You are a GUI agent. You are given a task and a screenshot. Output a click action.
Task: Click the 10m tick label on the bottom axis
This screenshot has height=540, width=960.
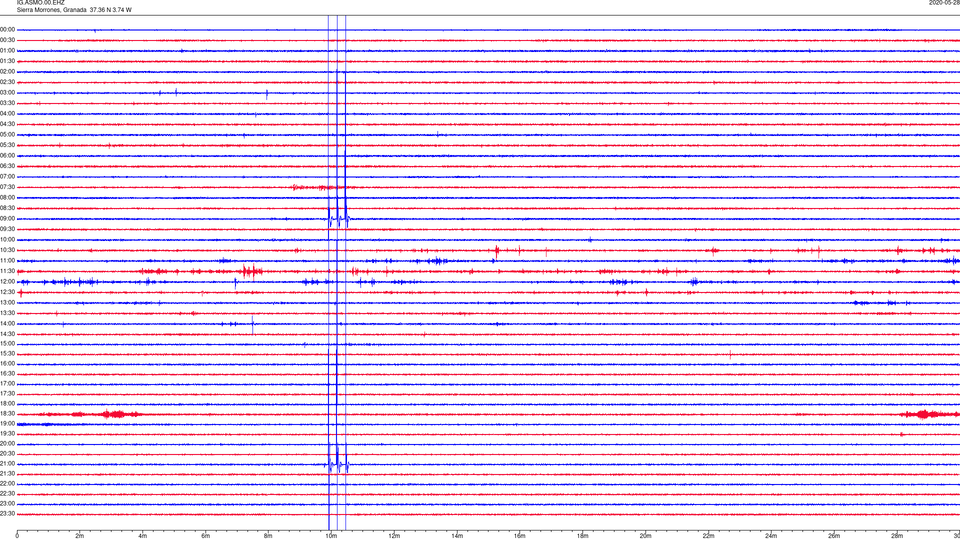[x=331, y=536]
